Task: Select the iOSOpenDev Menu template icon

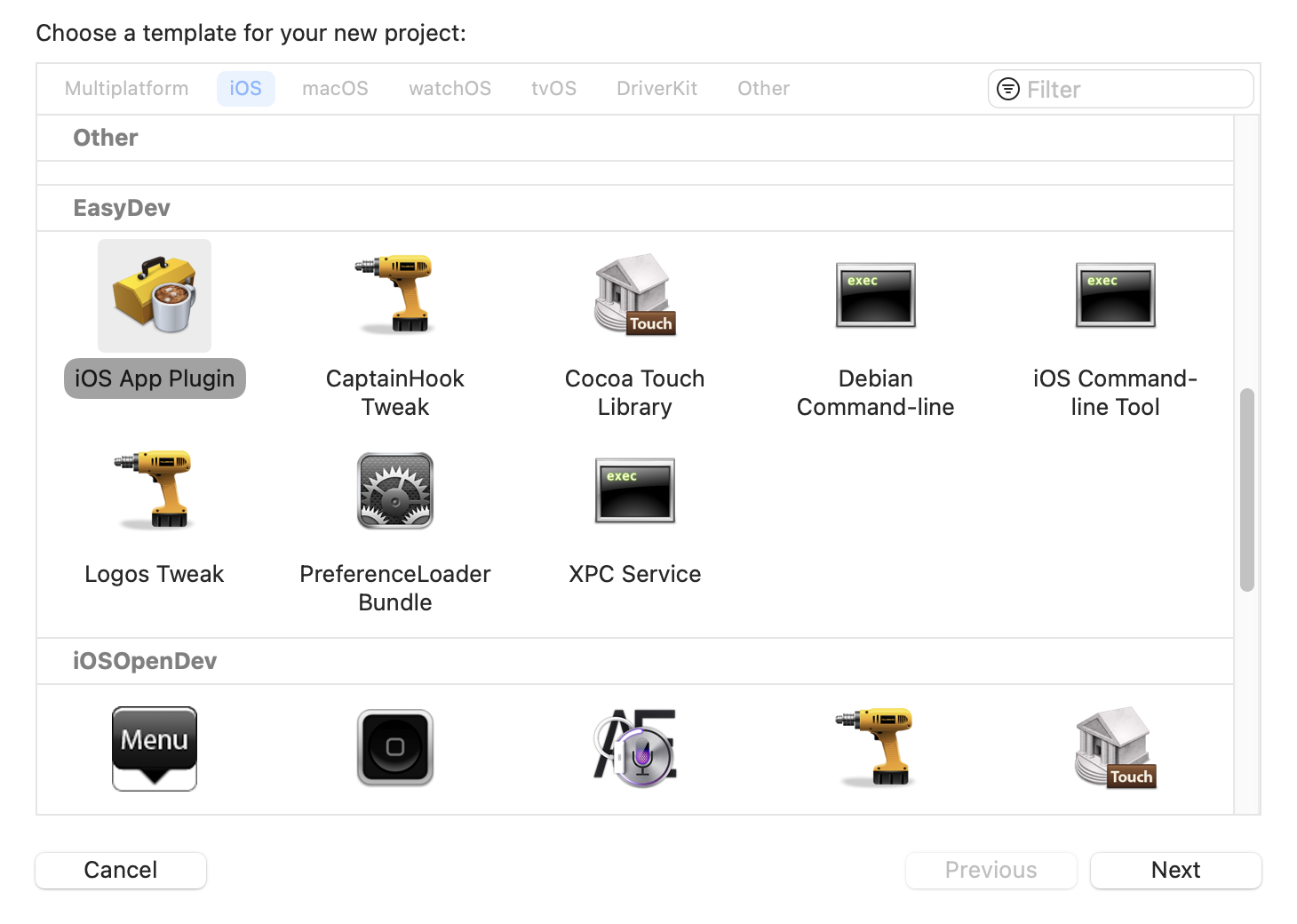Action: (x=155, y=749)
